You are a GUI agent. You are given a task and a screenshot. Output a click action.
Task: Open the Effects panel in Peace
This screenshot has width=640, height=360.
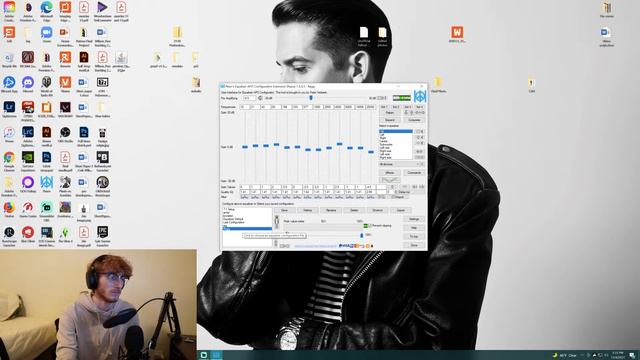390,173
